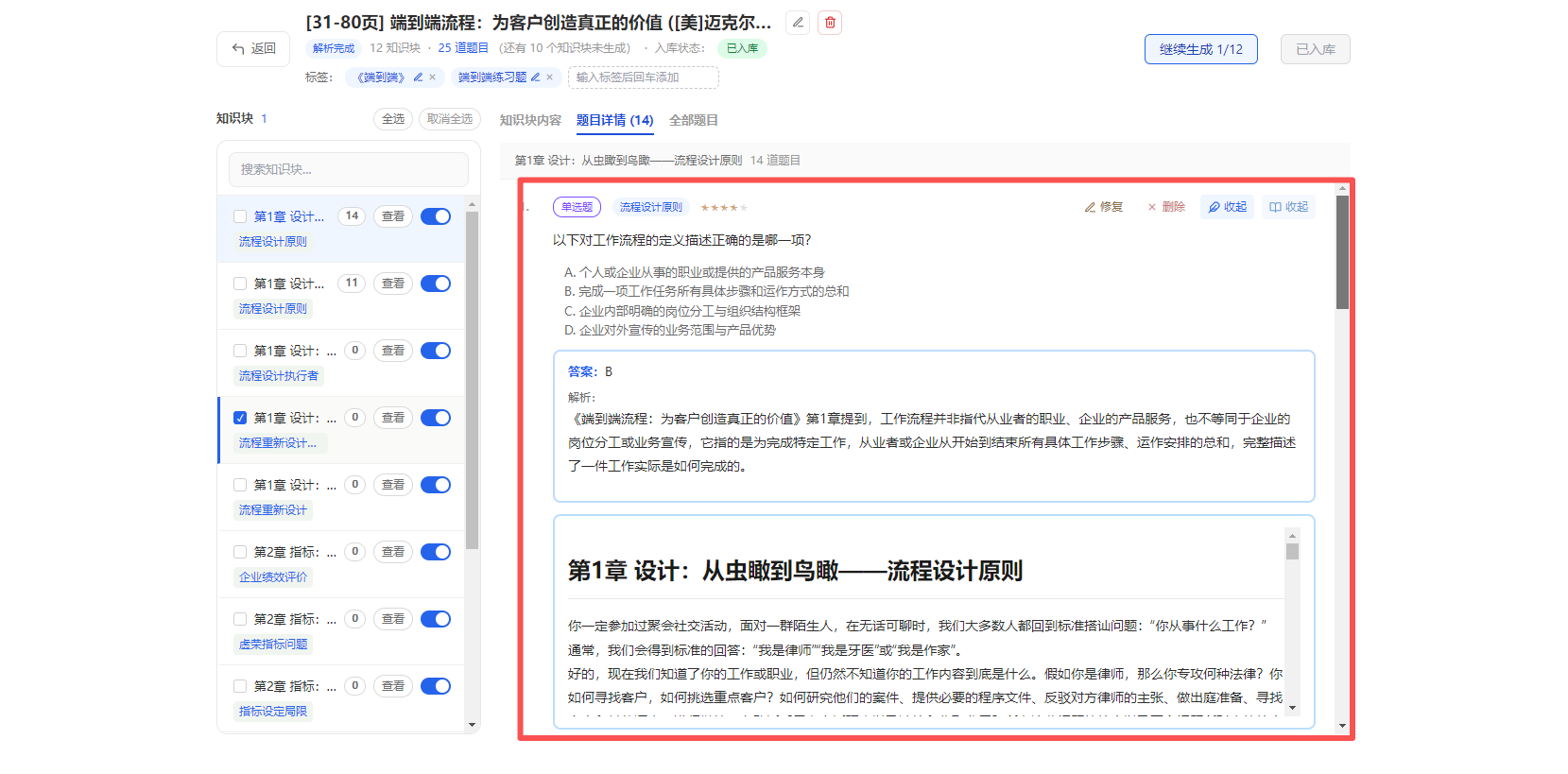Check the box for the 指标设定局限 row

click(x=240, y=686)
